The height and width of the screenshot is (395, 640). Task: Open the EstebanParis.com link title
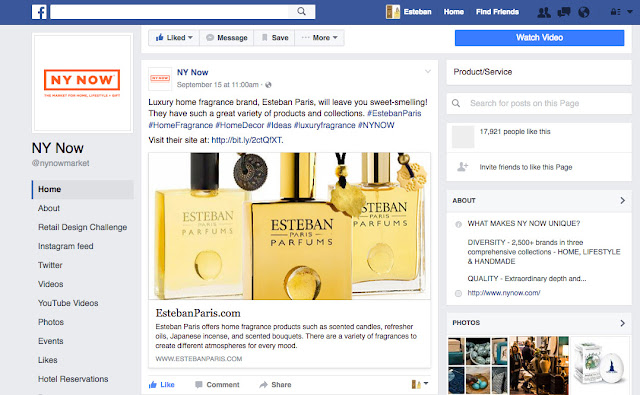(x=198, y=313)
